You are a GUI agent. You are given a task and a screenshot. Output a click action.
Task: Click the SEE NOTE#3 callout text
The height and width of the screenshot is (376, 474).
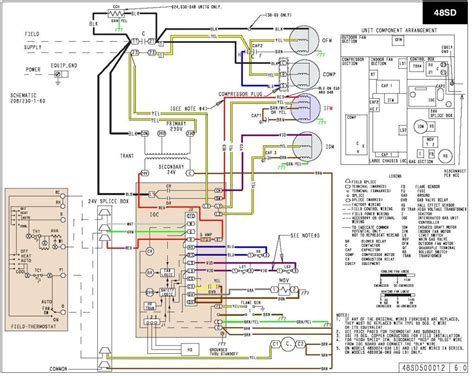(x=305, y=236)
